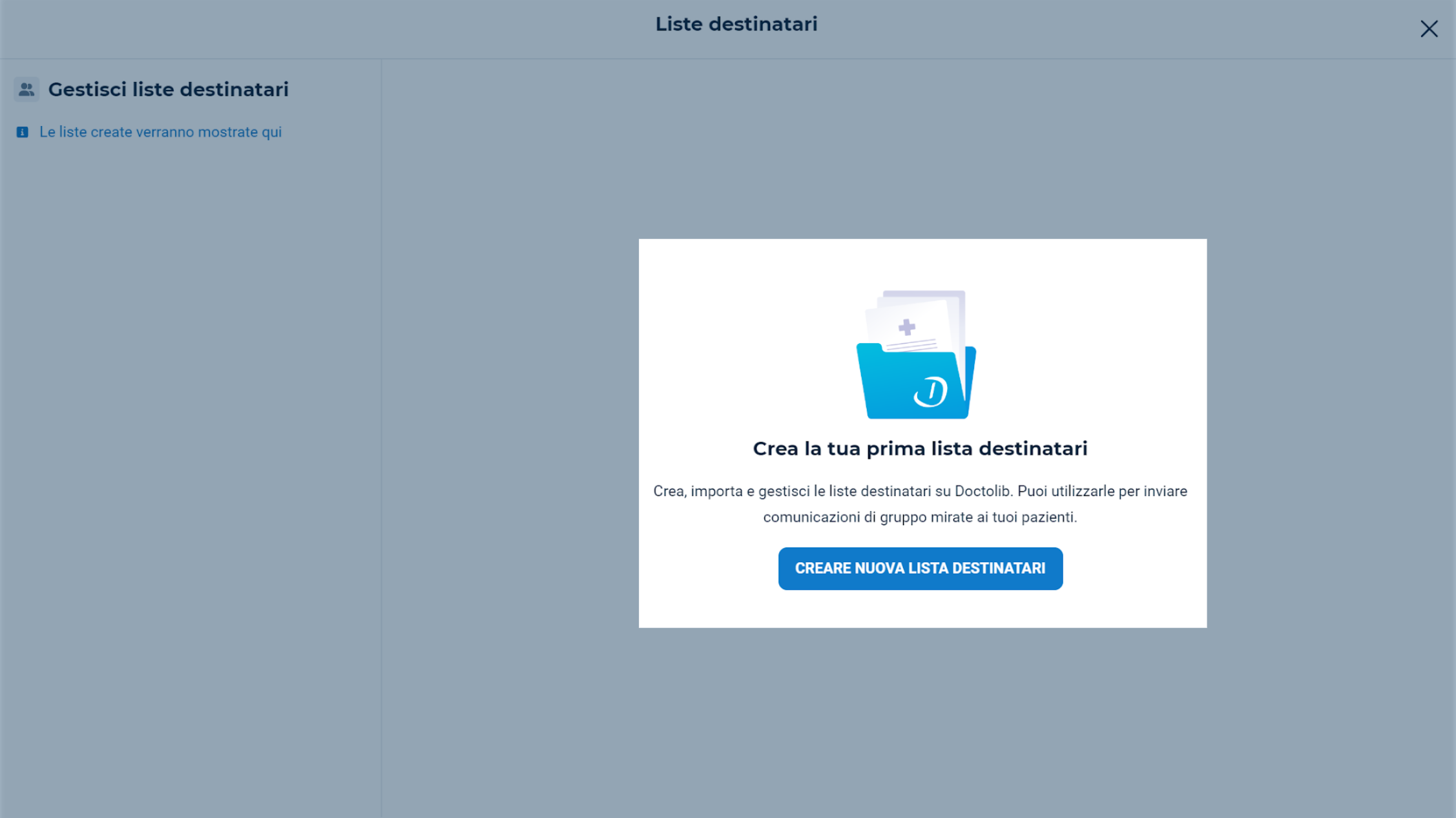
Task: Click 'Crea la tua prima lista destinatari' heading
Action: 920,448
